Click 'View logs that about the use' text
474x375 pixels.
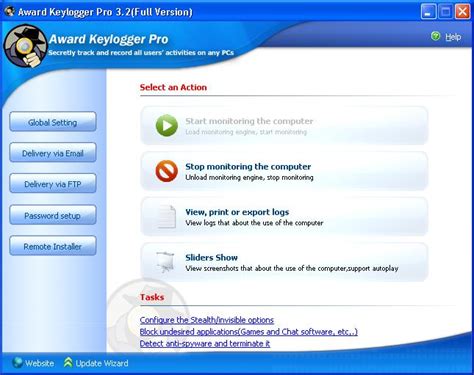254,223
